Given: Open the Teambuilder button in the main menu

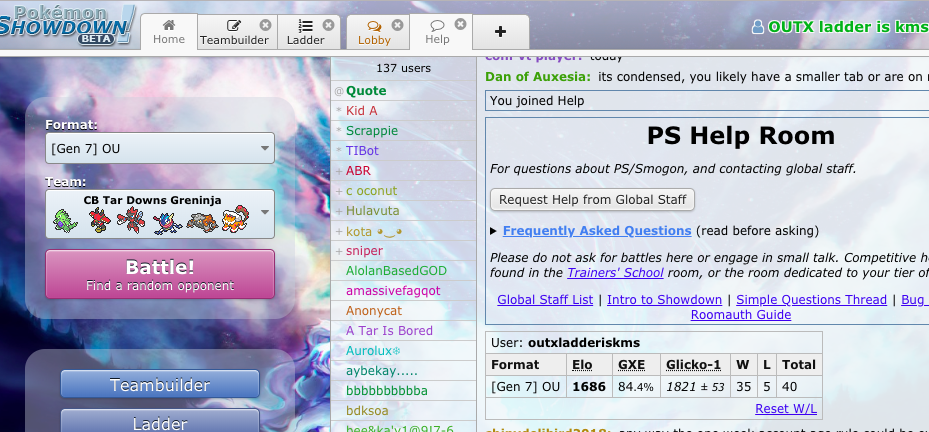Looking at the screenshot, I should click(160, 385).
